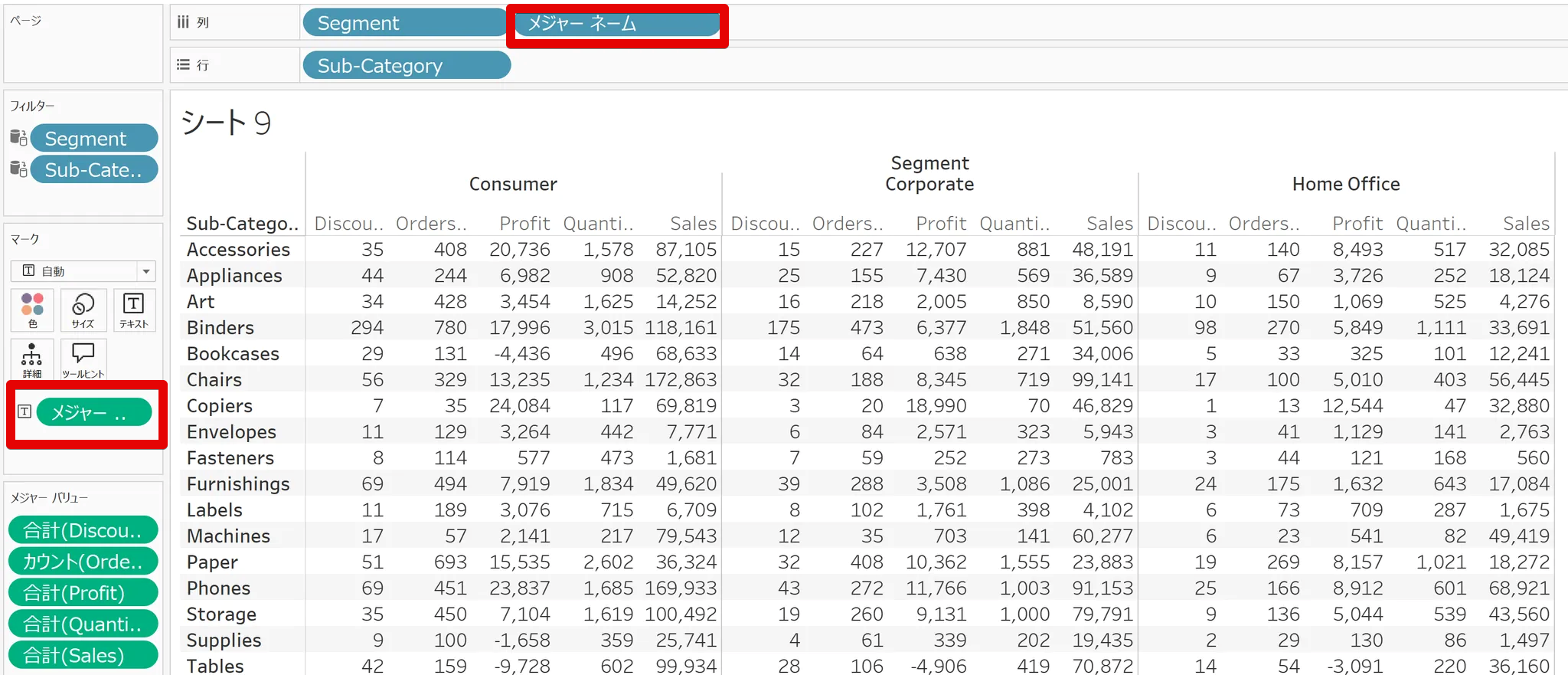Click the columns (列) shelf icon
1568x675 pixels.
[183, 22]
